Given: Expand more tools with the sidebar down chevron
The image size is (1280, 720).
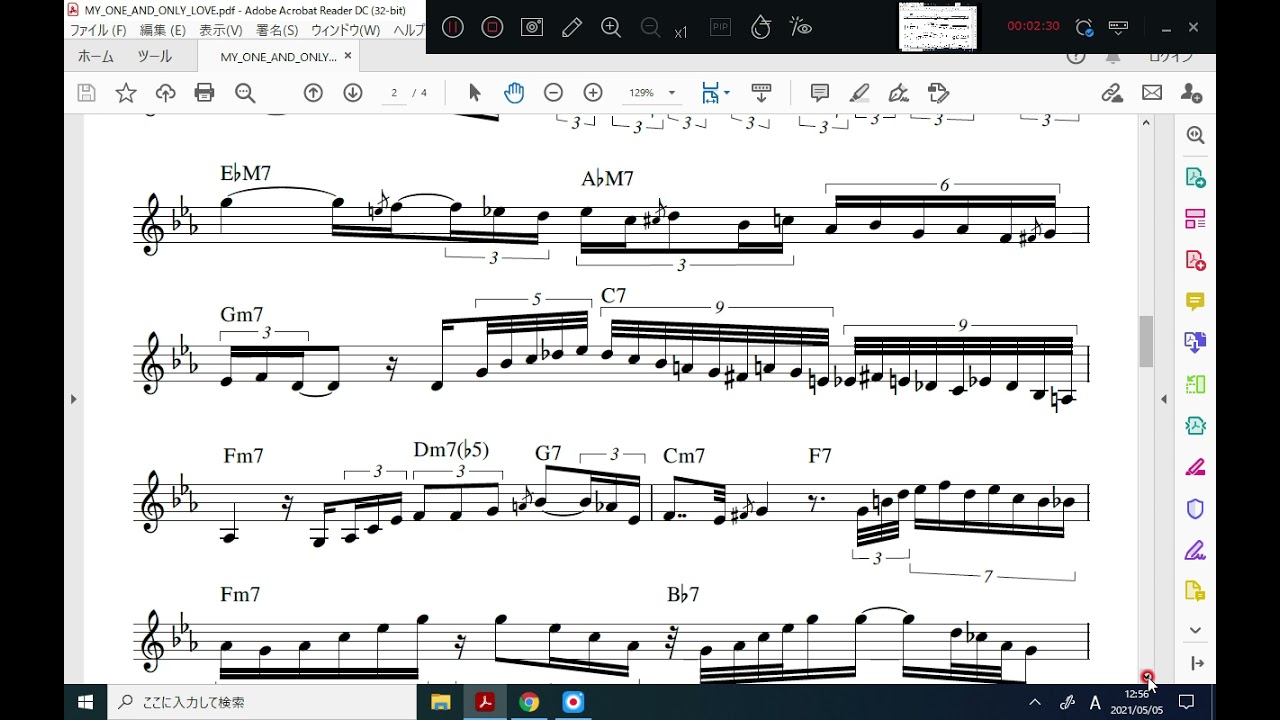Looking at the screenshot, I should [1195, 630].
